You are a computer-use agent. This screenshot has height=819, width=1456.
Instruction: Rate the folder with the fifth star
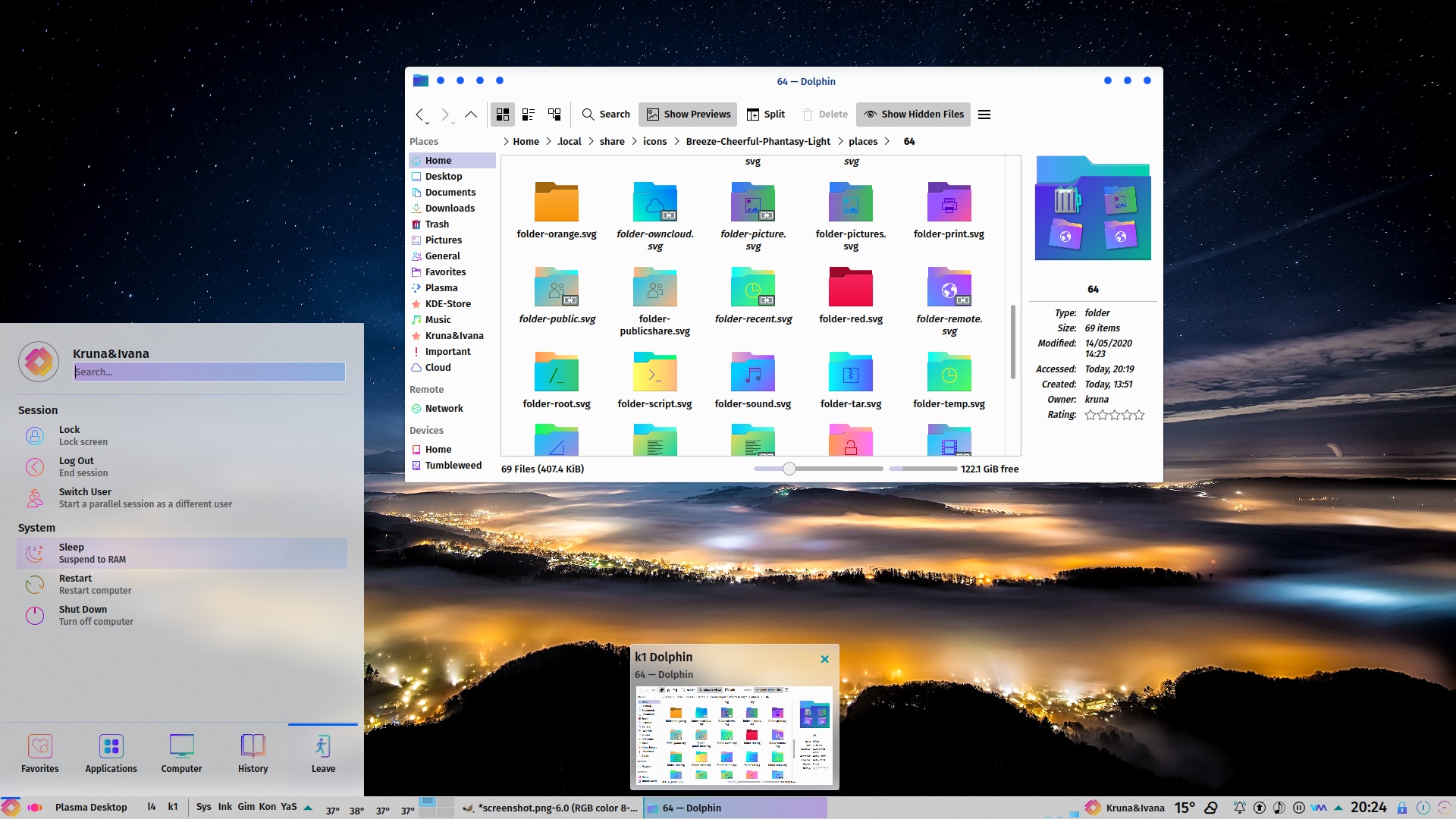(1138, 415)
